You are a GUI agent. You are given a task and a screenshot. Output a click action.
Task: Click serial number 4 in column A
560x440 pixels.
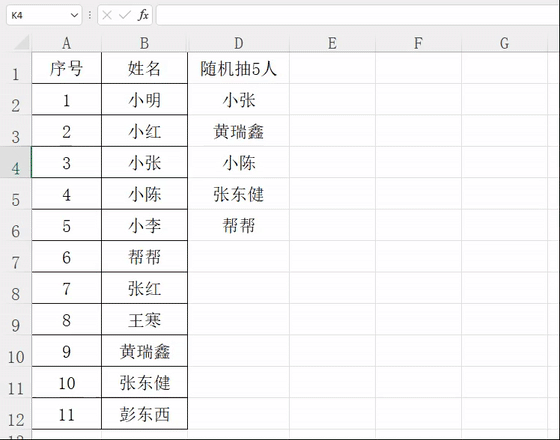[x=66, y=194]
